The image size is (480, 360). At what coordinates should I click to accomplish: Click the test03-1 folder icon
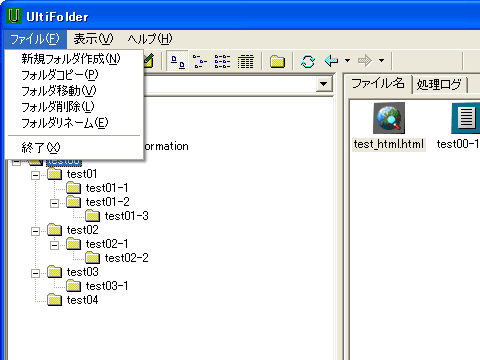point(73,286)
